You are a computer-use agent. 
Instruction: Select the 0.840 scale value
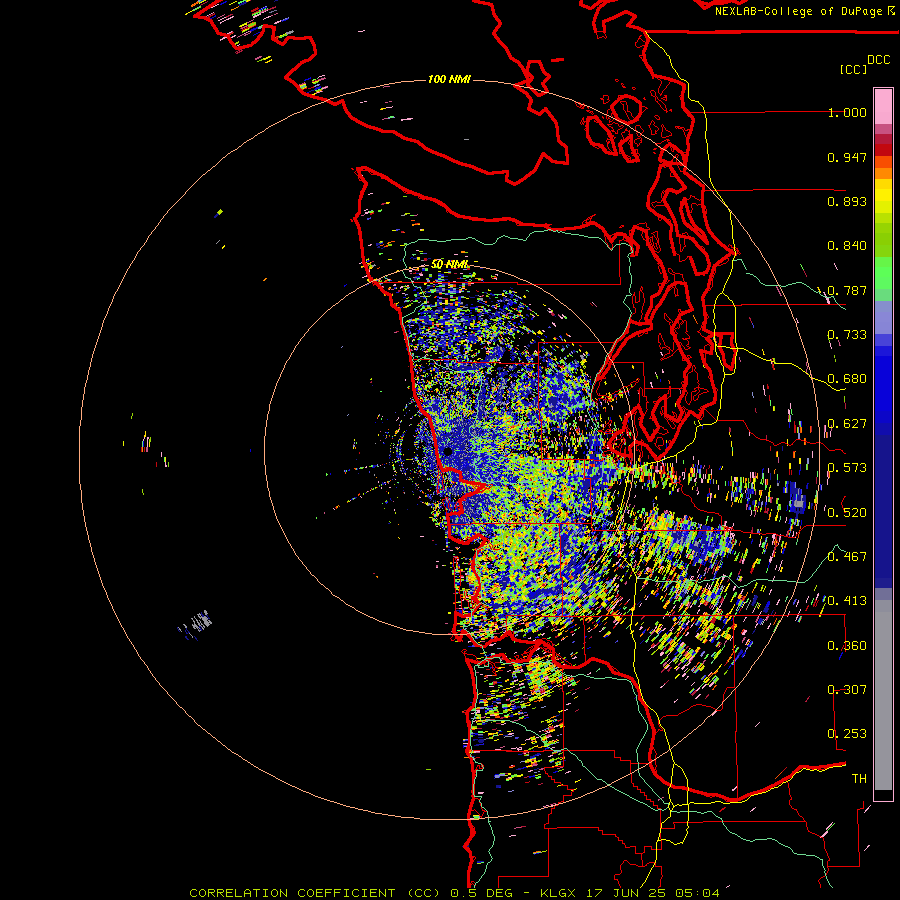[847, 246]
